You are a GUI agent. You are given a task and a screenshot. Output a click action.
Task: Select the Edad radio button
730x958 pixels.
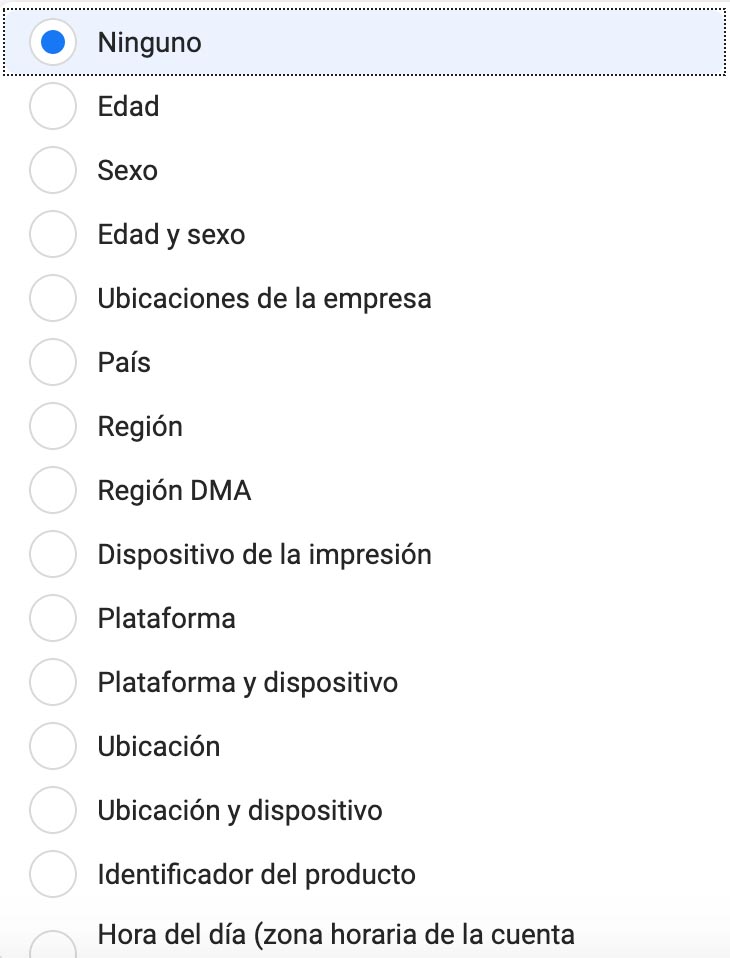[x=52, y=106]
